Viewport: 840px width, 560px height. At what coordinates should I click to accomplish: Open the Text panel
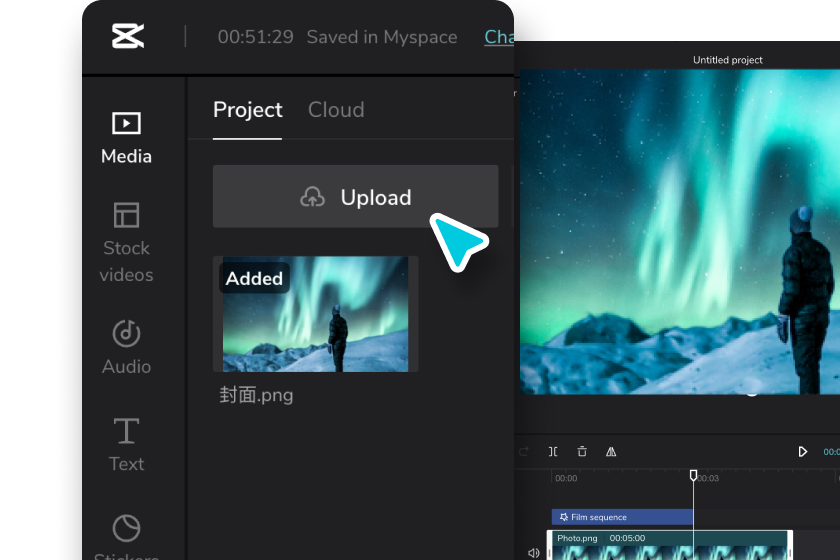coord(126,445)
